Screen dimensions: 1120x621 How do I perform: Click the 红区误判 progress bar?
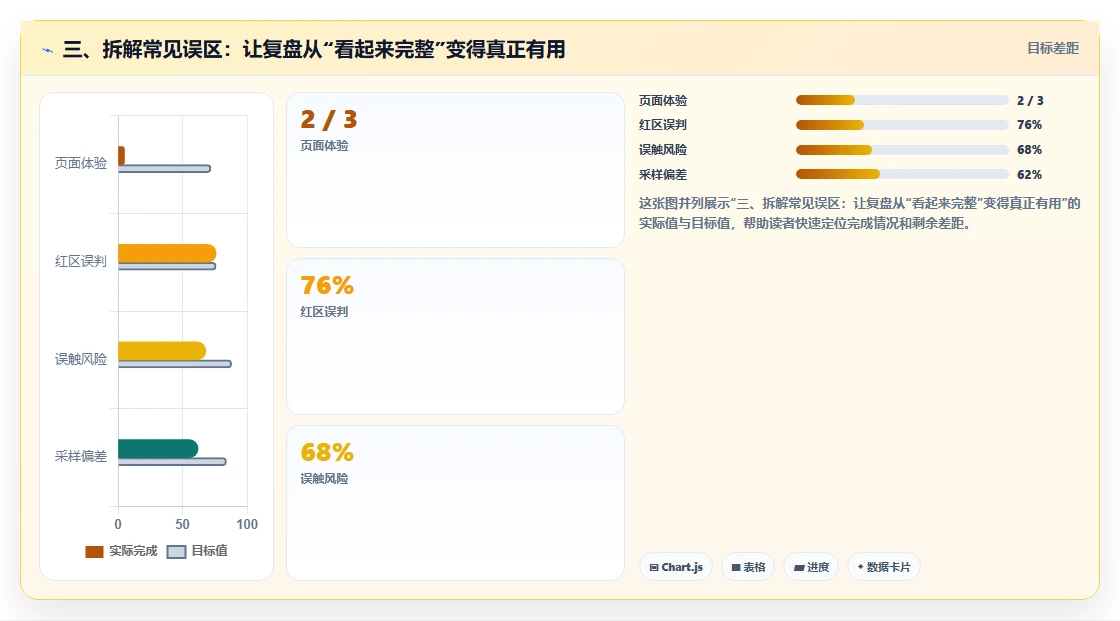(901, 125)
